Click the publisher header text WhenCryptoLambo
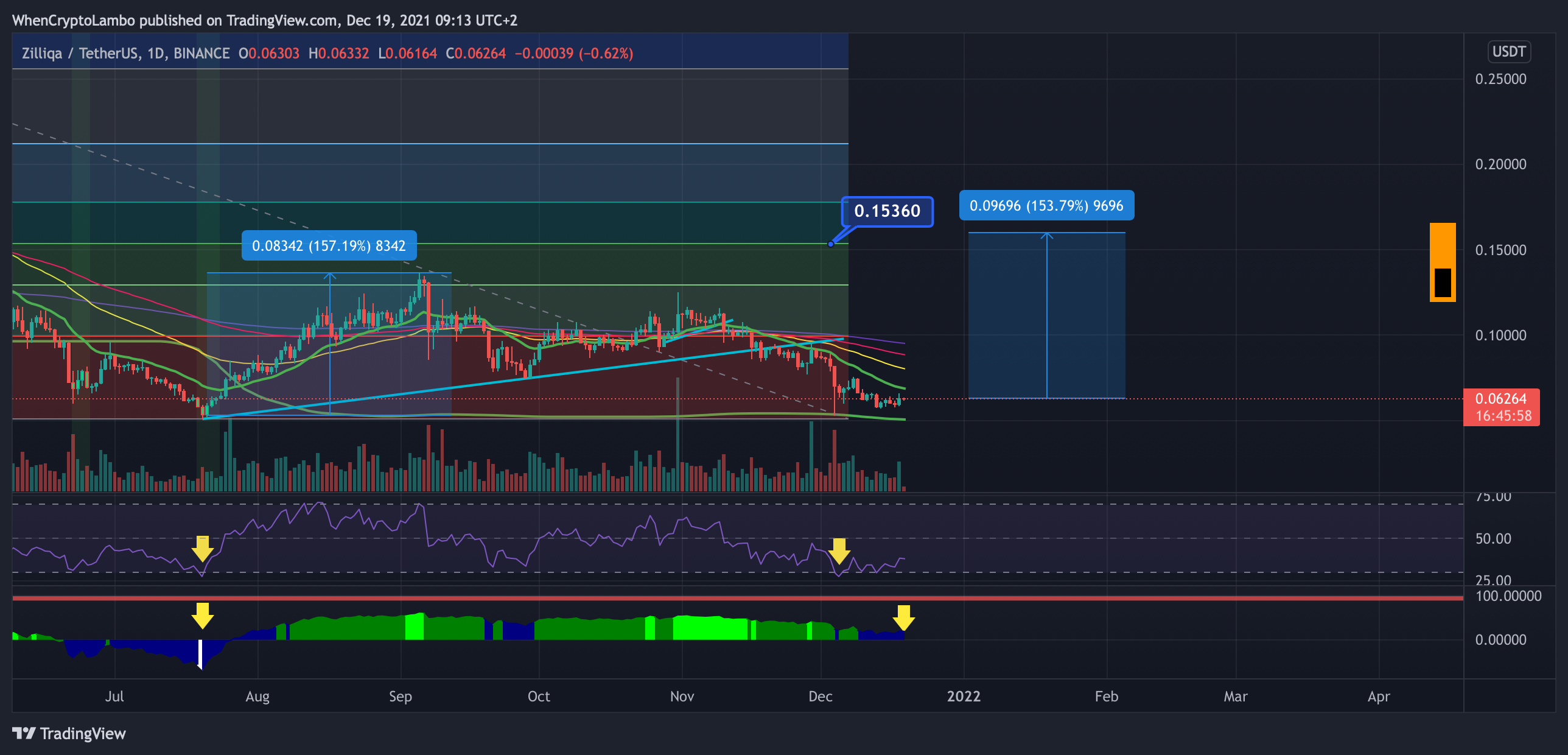The height and width of the screenshot is (755, 1568). (73, 20)
